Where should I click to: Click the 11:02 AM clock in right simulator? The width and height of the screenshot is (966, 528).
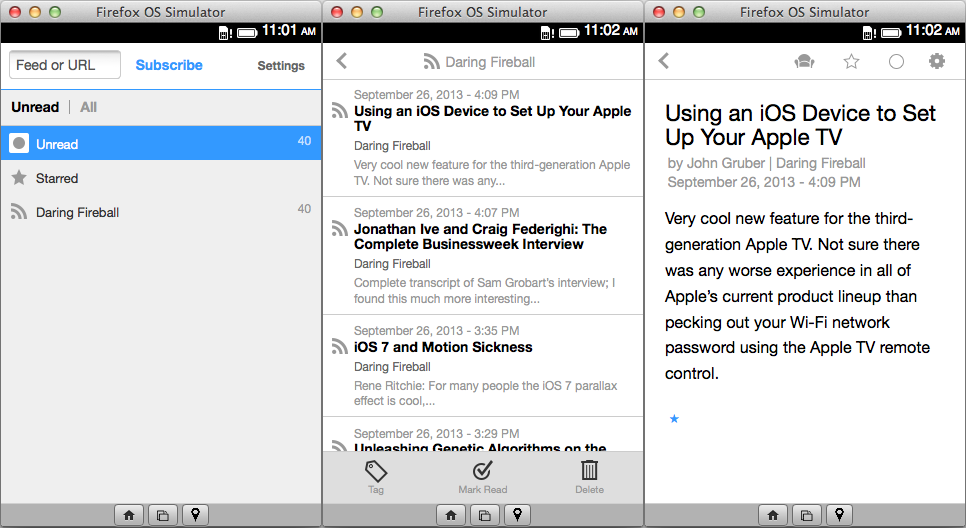click(x=933, y=31)
